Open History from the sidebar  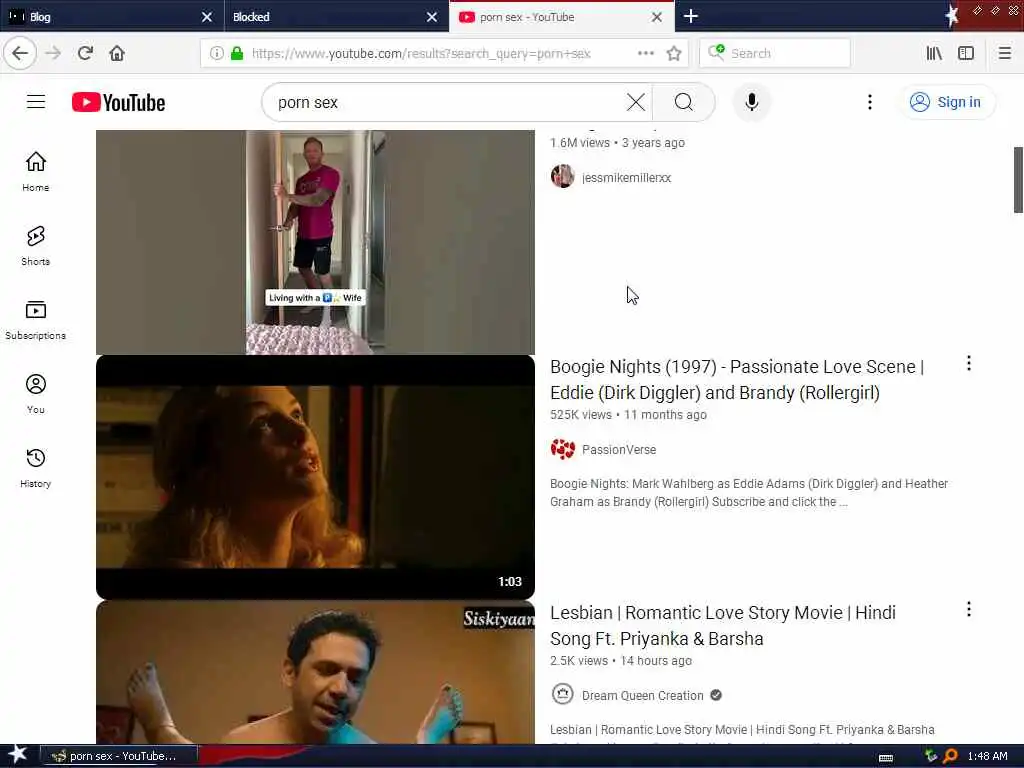coord(35,468)
